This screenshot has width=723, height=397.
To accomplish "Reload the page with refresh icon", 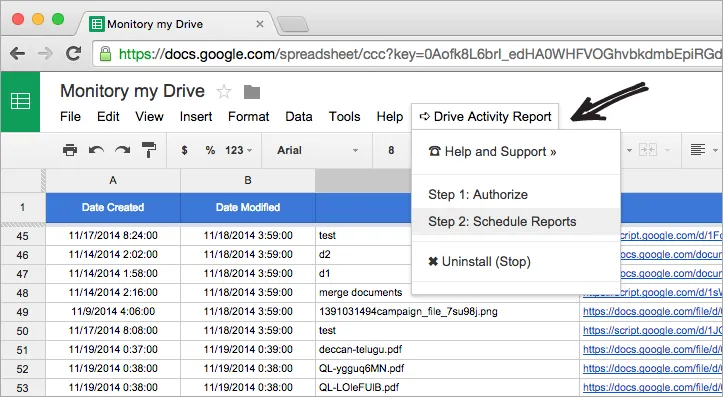I will coord(73,53).
